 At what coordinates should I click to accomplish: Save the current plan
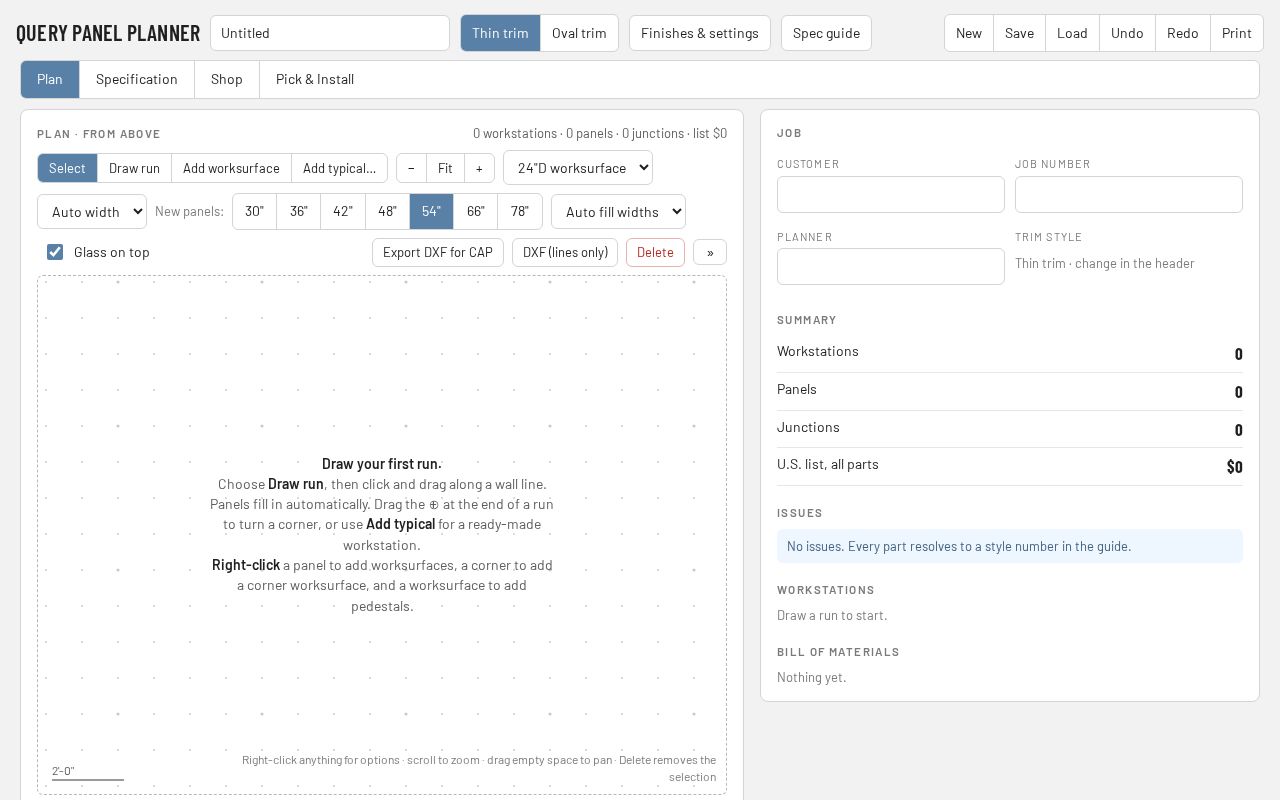[x=1019, y=33]
